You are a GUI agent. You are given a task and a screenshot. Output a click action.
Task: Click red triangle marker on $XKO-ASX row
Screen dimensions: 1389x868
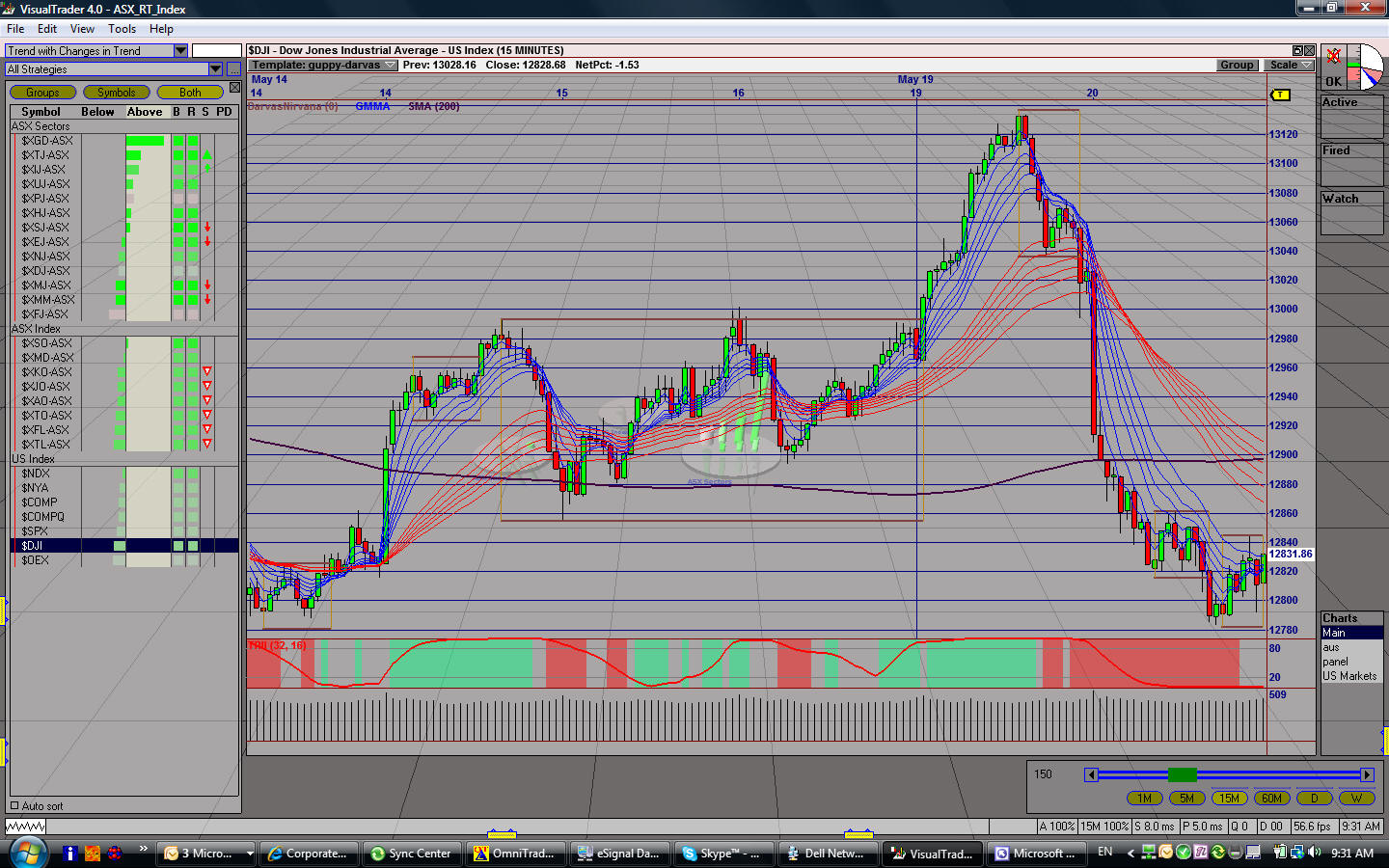point(206,371)
